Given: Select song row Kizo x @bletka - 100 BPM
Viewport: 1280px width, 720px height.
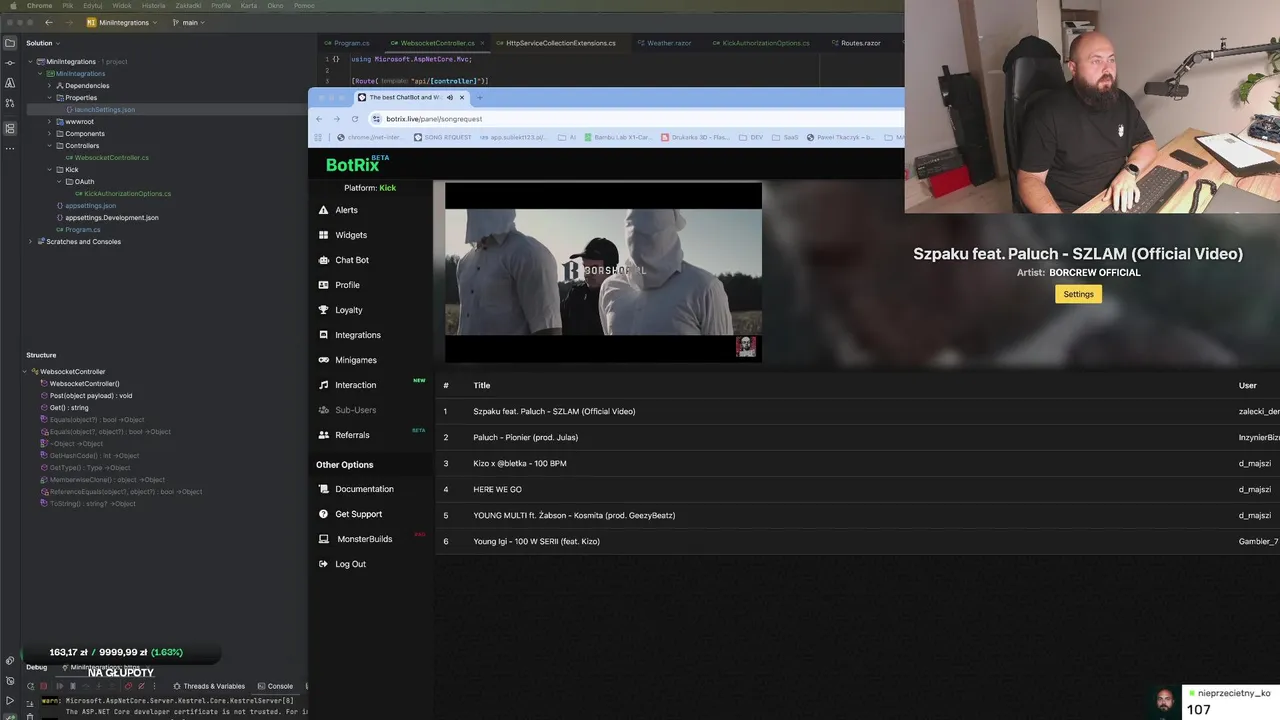Looking at the screenshot, I should (857, 463).
